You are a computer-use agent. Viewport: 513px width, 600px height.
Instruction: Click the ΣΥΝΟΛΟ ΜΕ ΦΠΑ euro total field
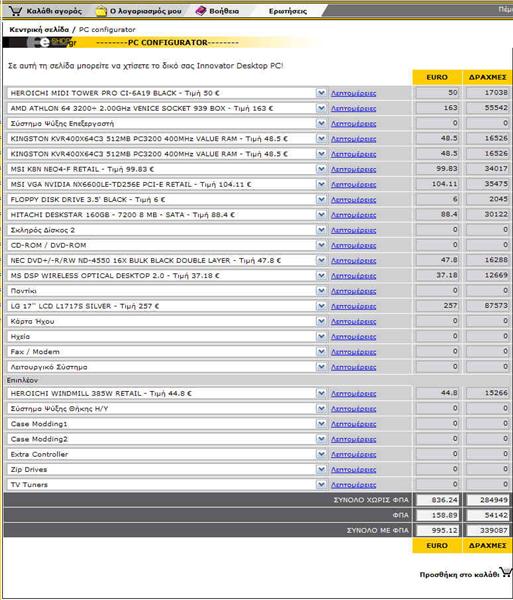pyautogui.click(x=437, y=530)
